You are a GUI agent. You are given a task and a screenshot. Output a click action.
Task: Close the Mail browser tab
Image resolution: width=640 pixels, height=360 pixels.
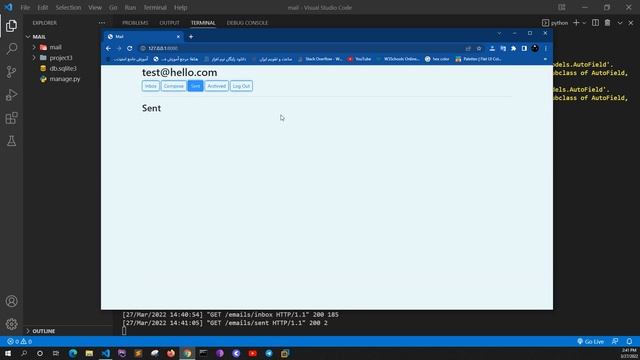coord(178,37)
